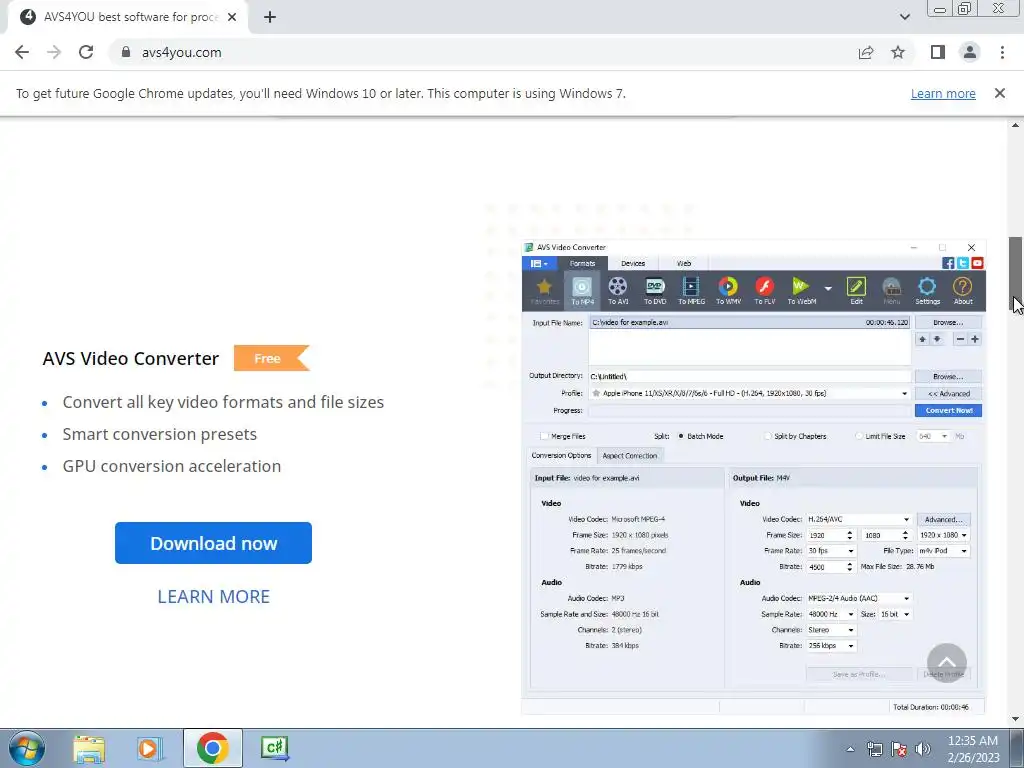The image size is (1024, 768).
Task: Open the Channels Stereo dropdown
Action: (850, 630)
